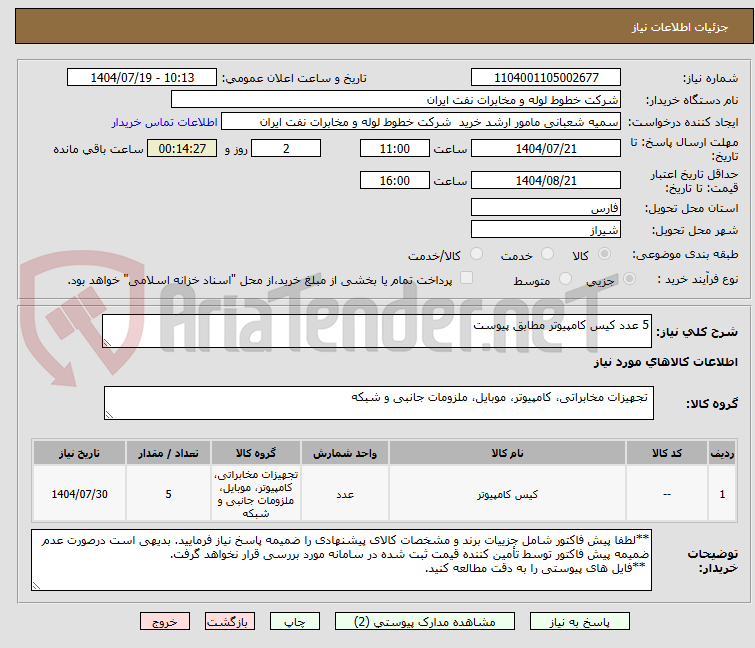Click the واحد شمارش column header
The width and height of the screenshot is (755, 648).
click(x=345, y=453)
